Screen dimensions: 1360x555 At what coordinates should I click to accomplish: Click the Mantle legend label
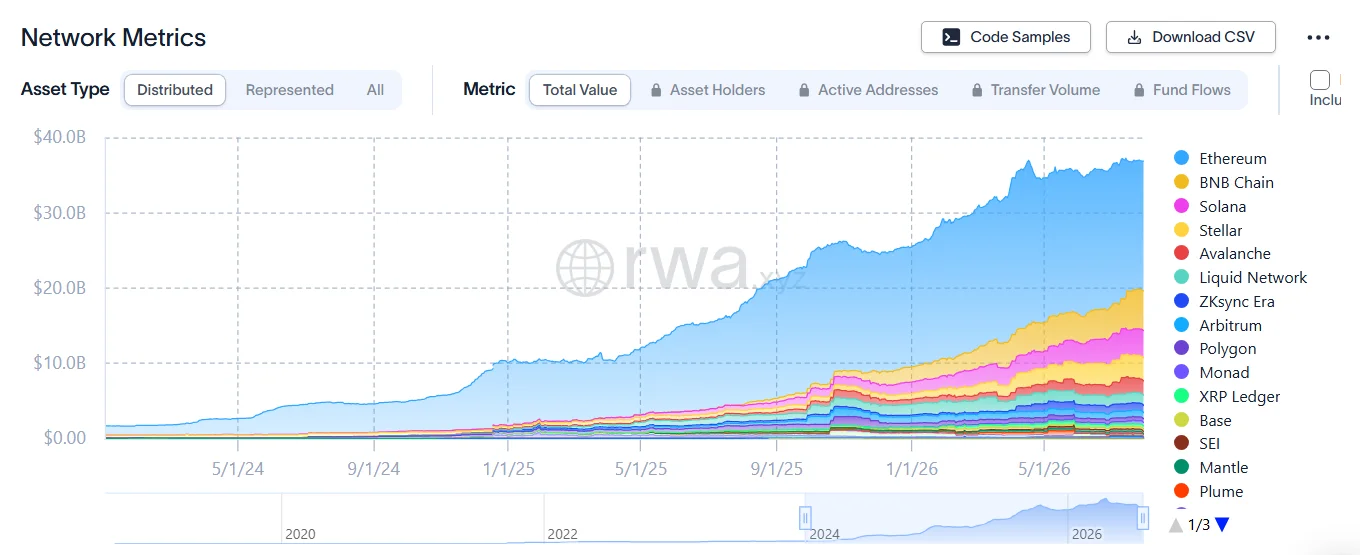coord(1224,467)
